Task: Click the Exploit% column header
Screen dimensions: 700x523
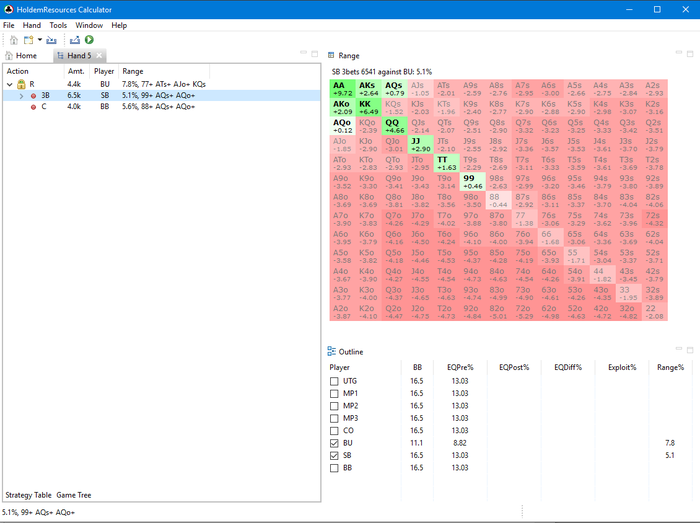Action: point(621,367)
